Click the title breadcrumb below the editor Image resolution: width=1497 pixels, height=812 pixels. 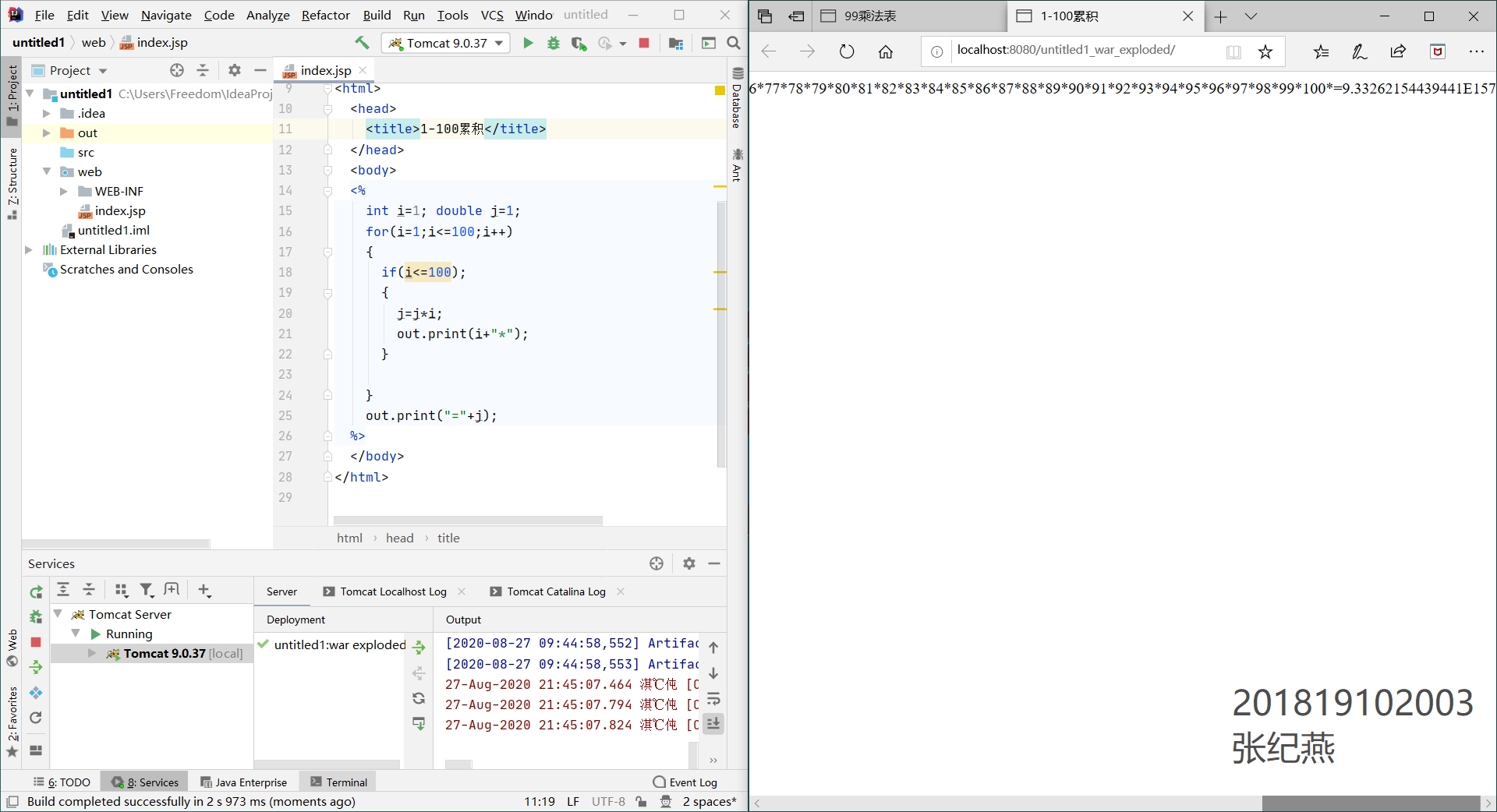tap(448, 538)
